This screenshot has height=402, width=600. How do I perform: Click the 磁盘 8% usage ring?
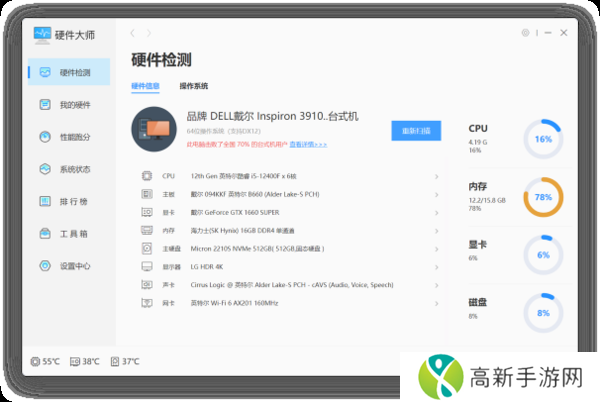pyautogui.click(x=543, y=313)
